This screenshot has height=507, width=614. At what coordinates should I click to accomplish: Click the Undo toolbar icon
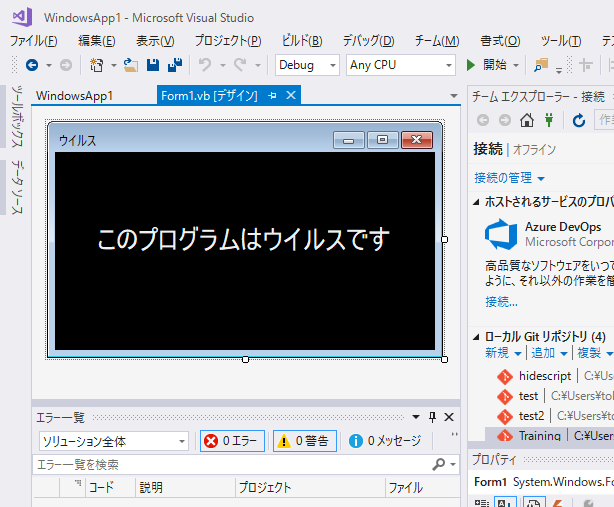click(205, 65)
